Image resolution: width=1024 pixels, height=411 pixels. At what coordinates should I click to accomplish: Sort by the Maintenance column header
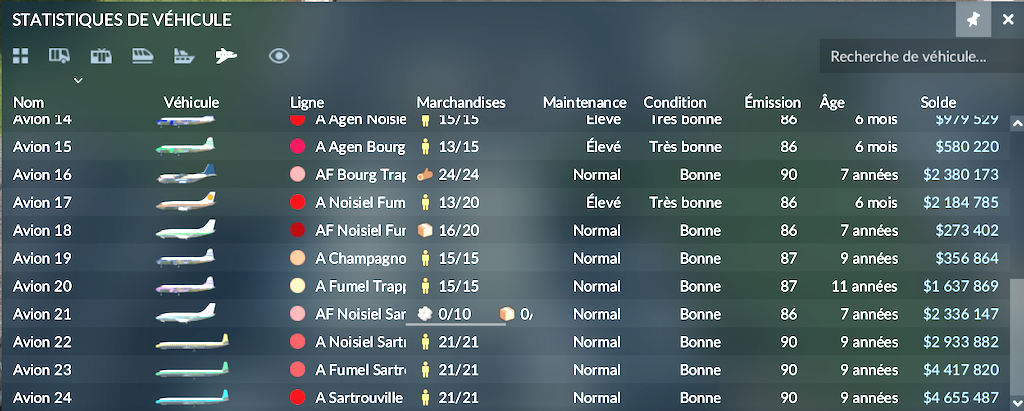point(584,102)
